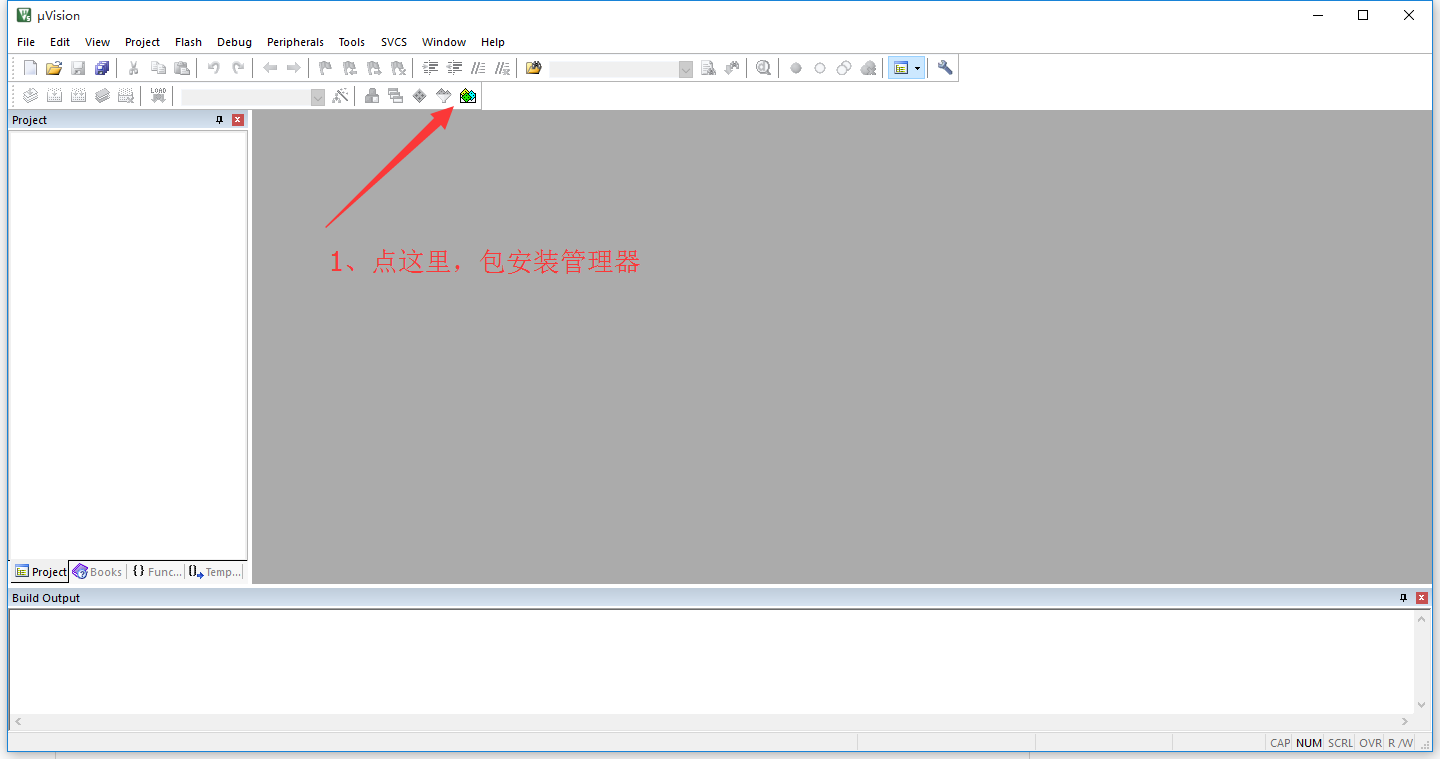Open the Flash menu
This screenshot has width=1440, height=759.
click(x=188, y=42)
